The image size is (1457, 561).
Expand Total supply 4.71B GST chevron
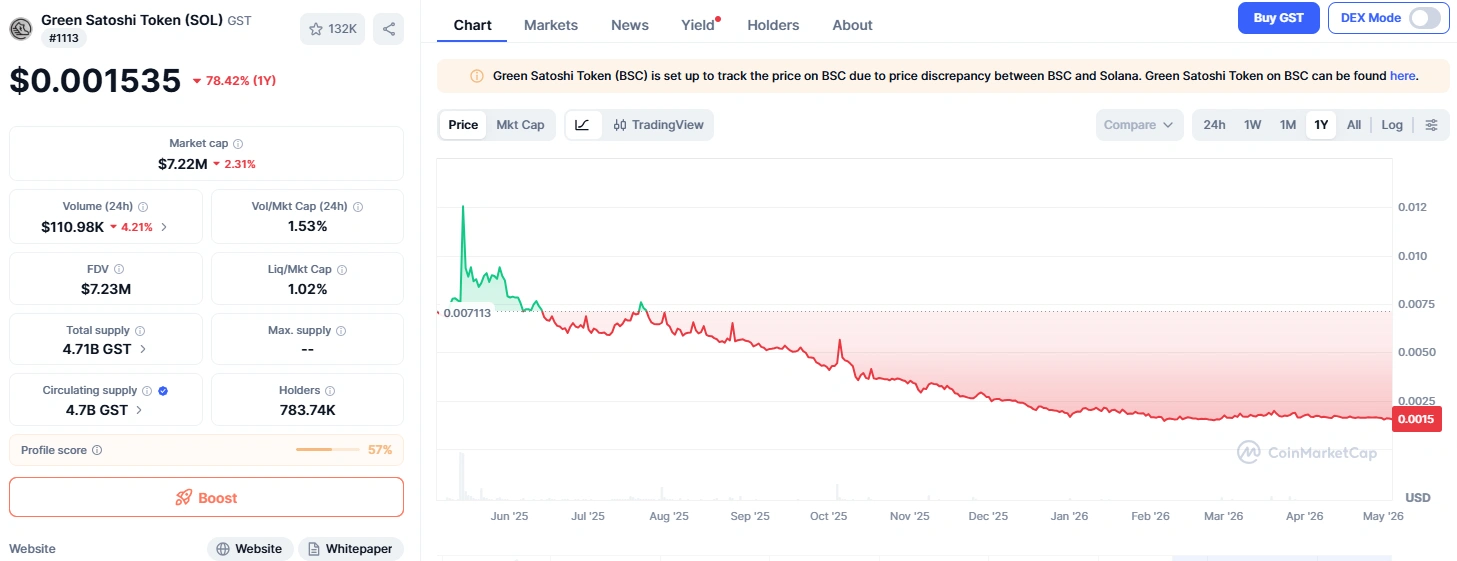(143, 349)
